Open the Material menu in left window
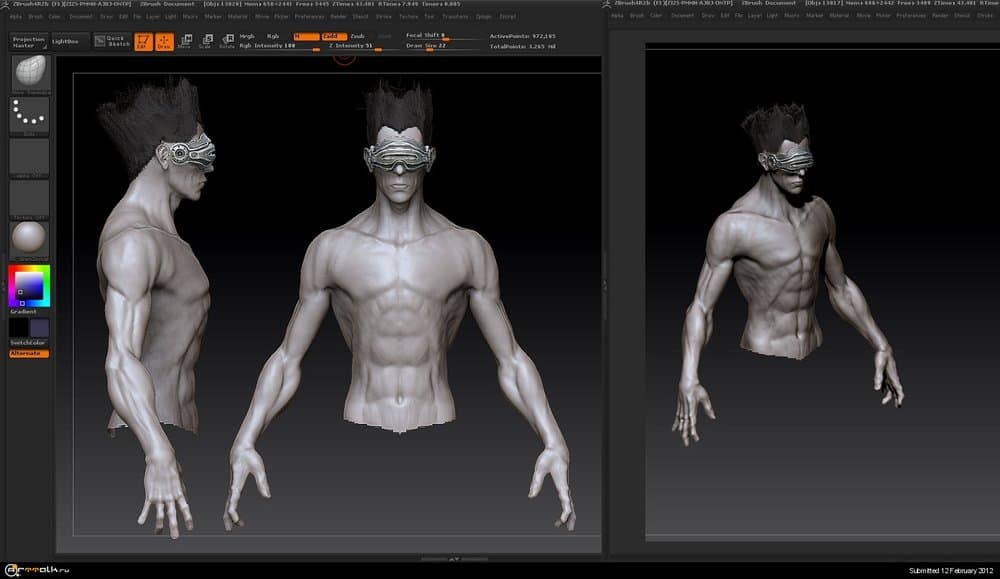The height and width of the screenshot is (579, 1000). [x=237, y=16]
